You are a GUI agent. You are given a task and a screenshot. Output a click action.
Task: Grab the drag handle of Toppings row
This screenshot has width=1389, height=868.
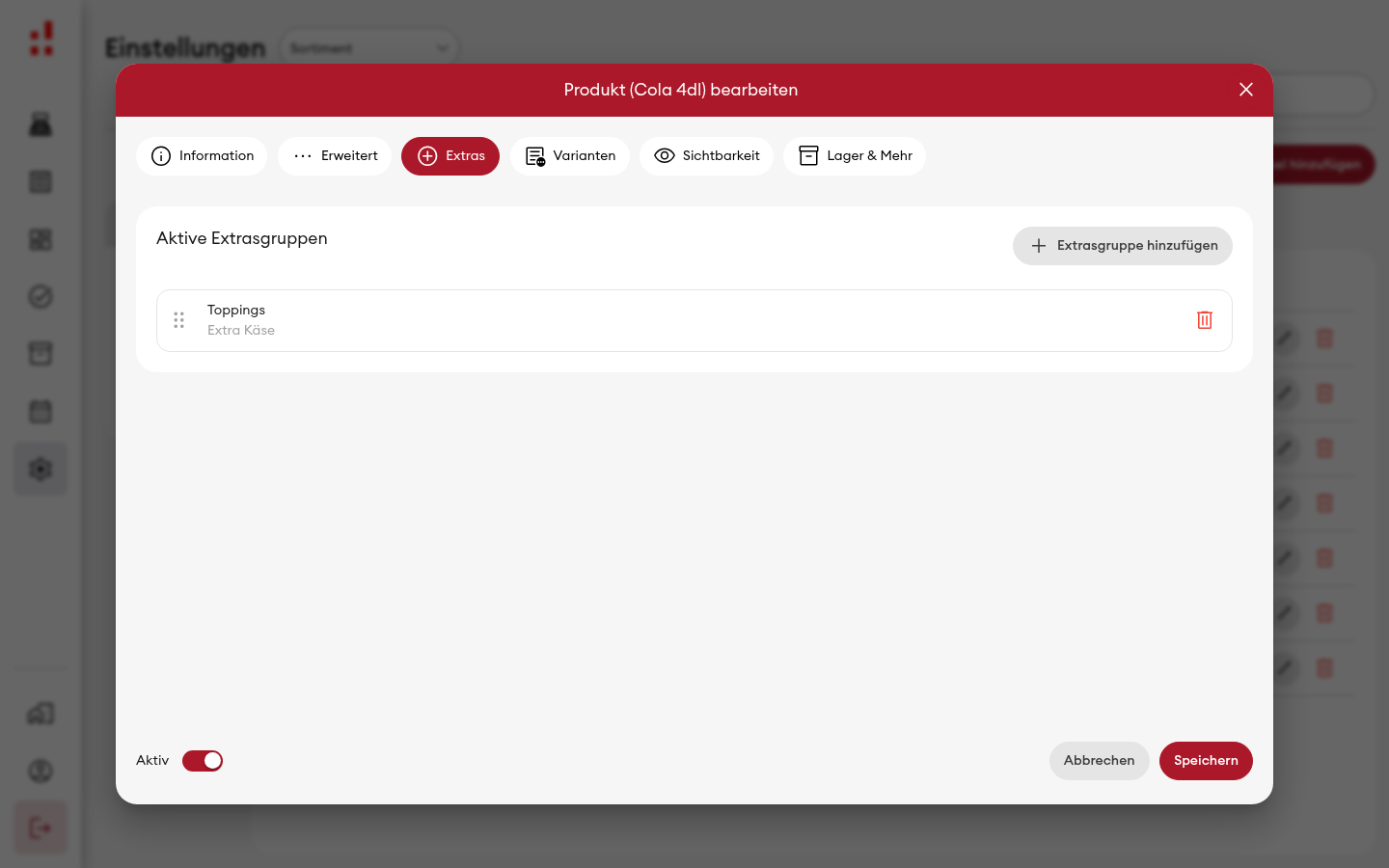click(x=178, y=320)
